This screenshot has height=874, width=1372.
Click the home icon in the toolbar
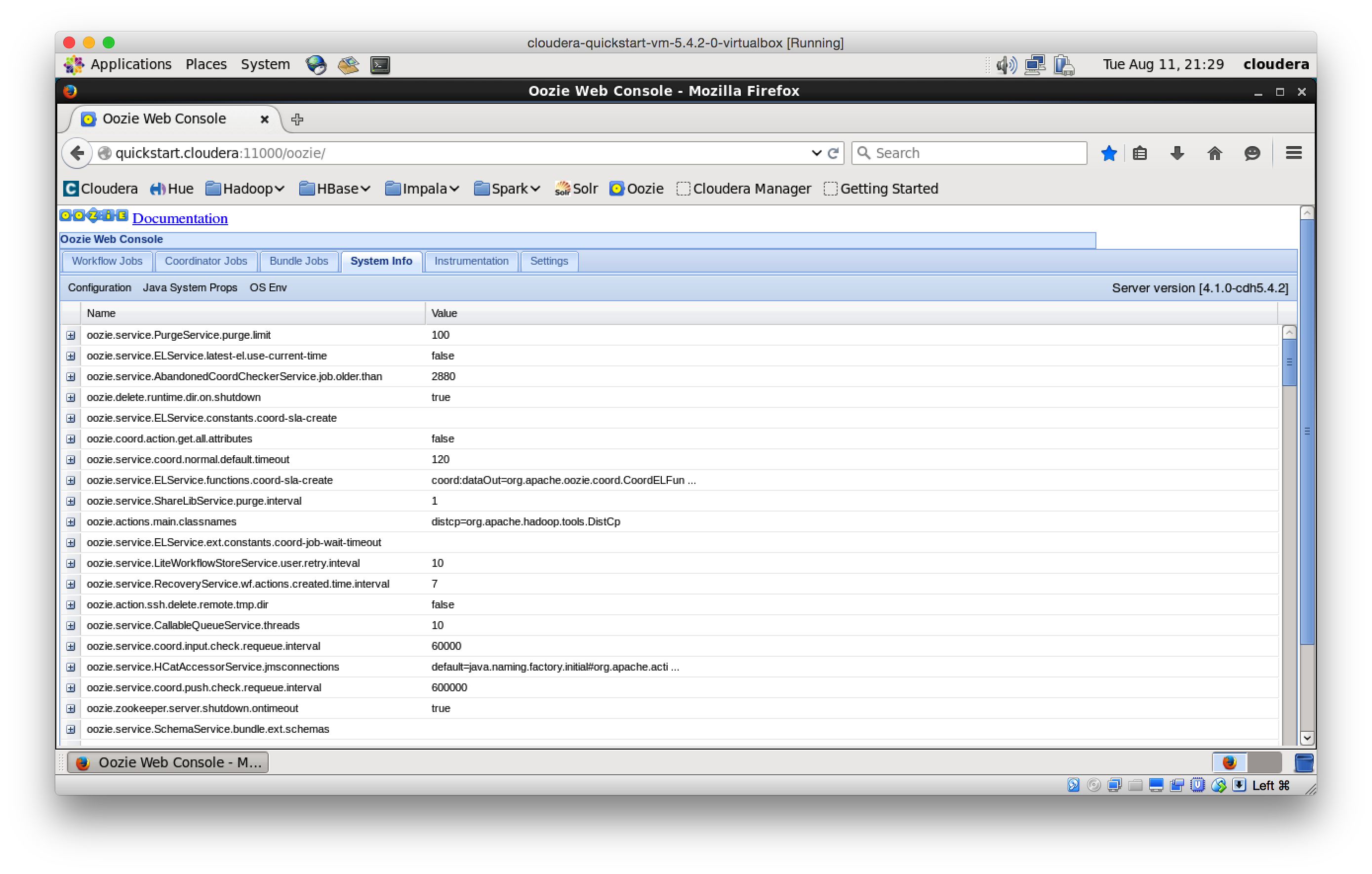[1214, 153]
